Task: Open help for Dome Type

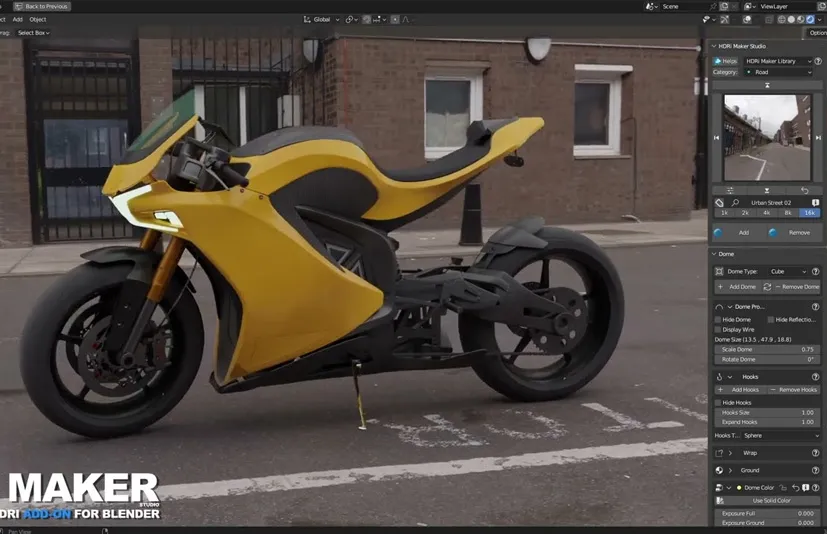Action: (x=815, y=271)
